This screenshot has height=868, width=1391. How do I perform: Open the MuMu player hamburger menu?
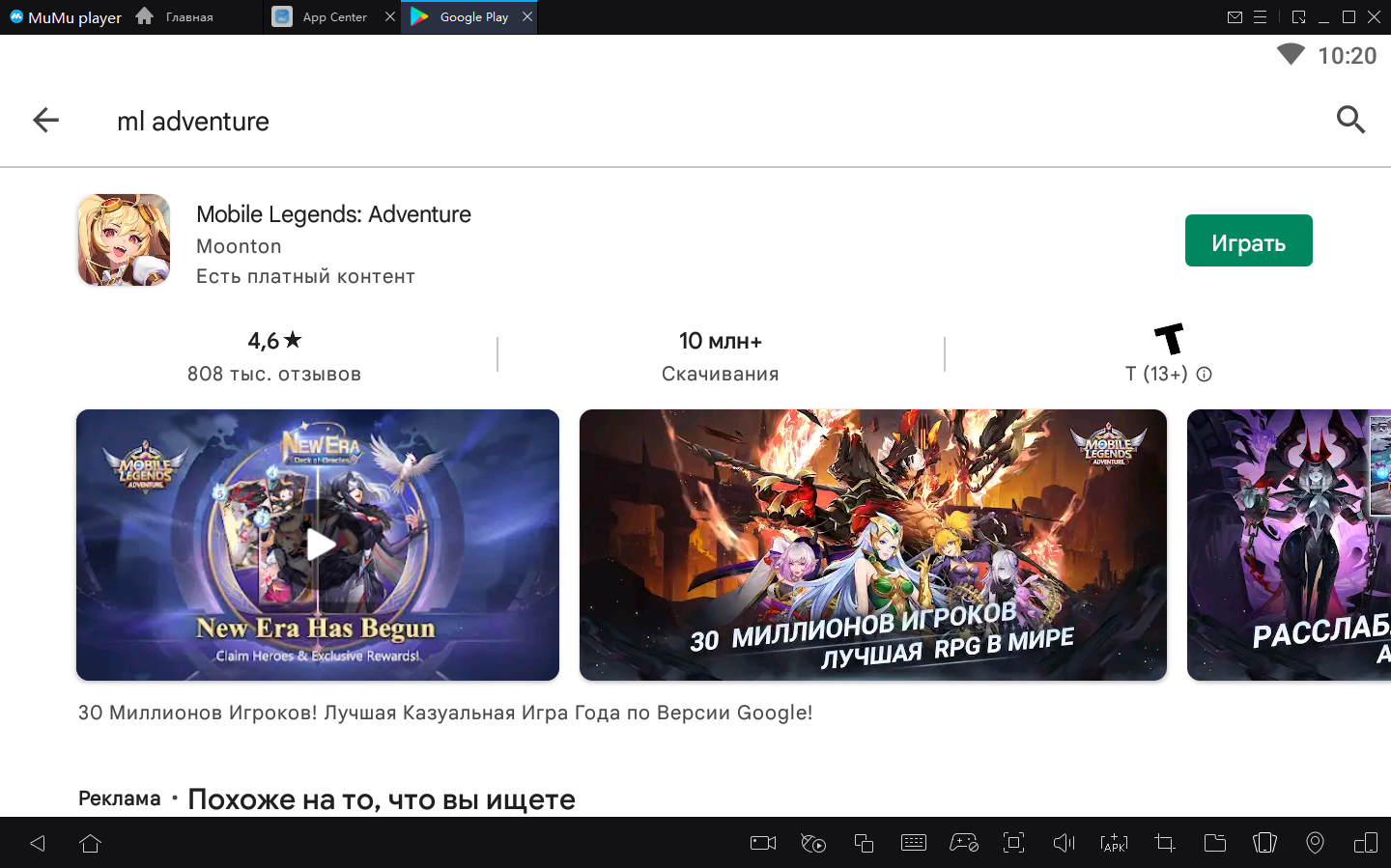point(1260,17)
